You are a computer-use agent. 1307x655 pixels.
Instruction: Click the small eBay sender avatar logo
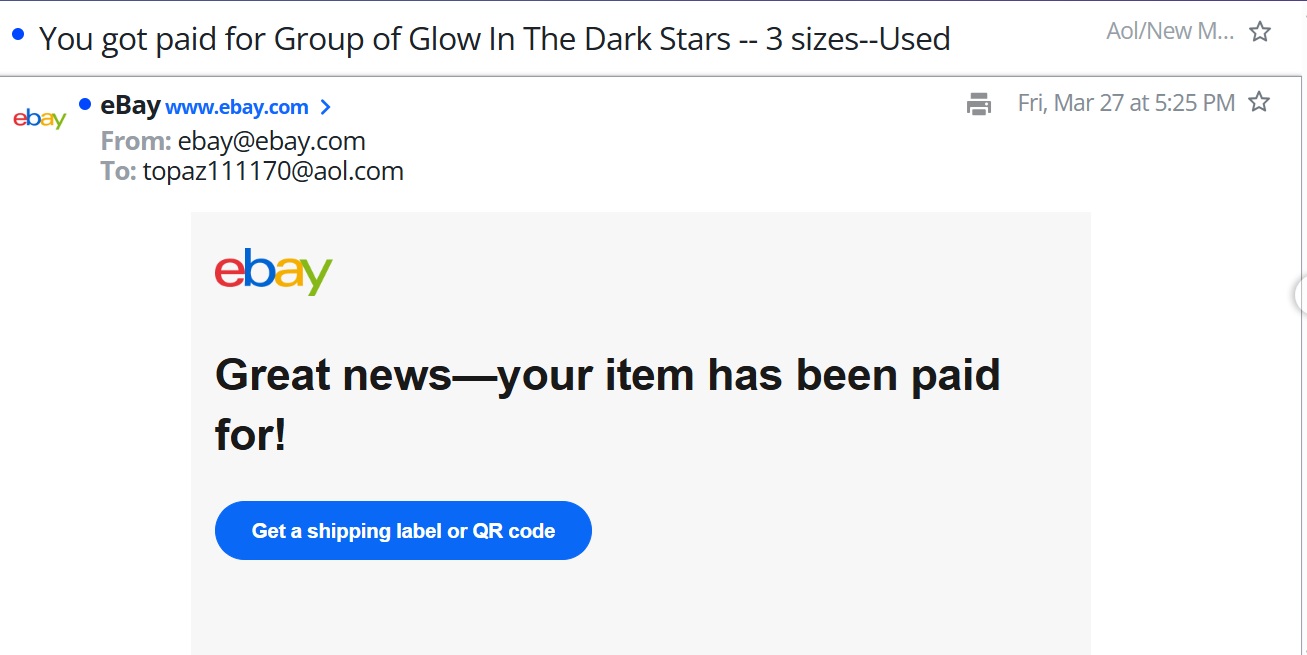39,119
